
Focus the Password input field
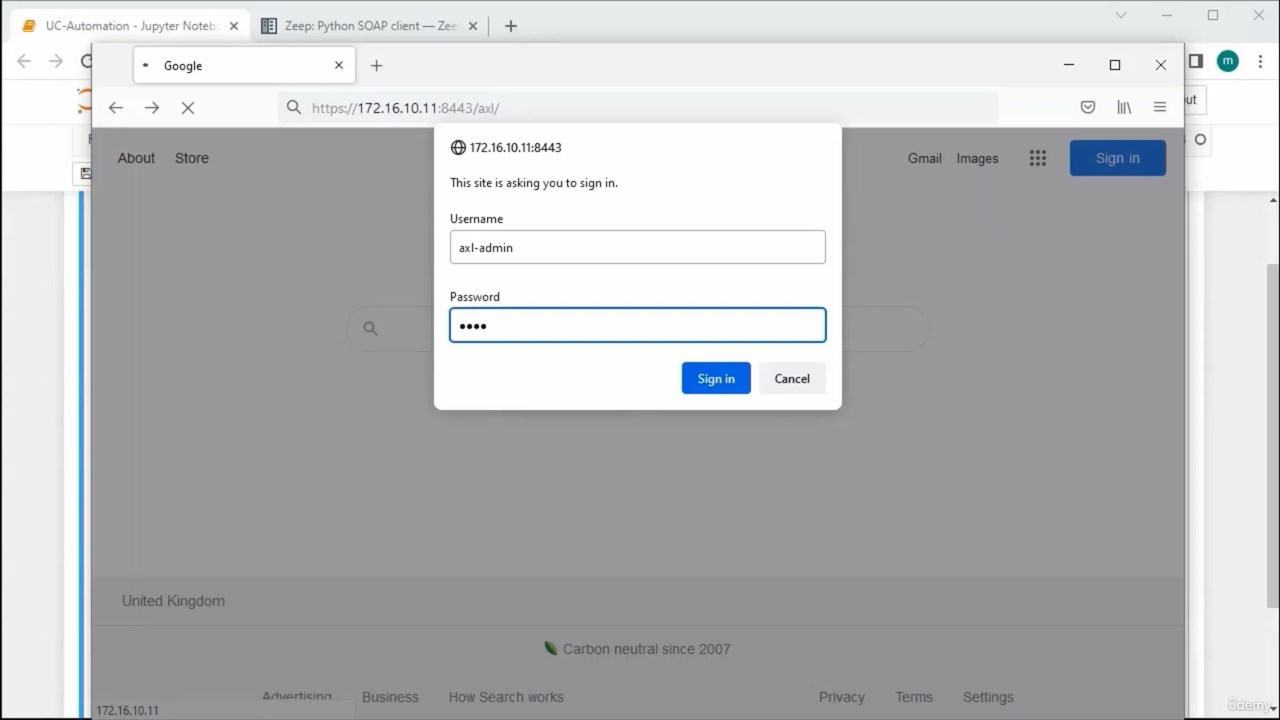638,325
